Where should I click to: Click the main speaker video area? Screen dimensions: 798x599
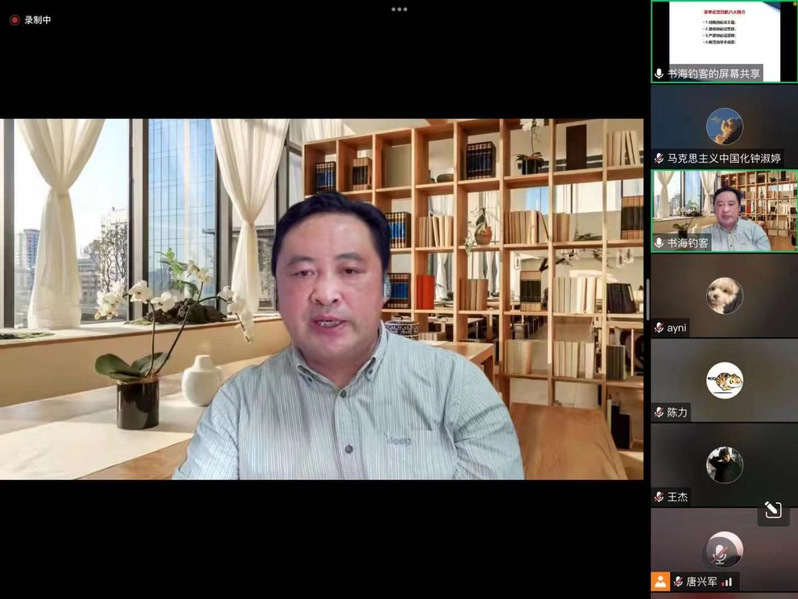[322, 299]
